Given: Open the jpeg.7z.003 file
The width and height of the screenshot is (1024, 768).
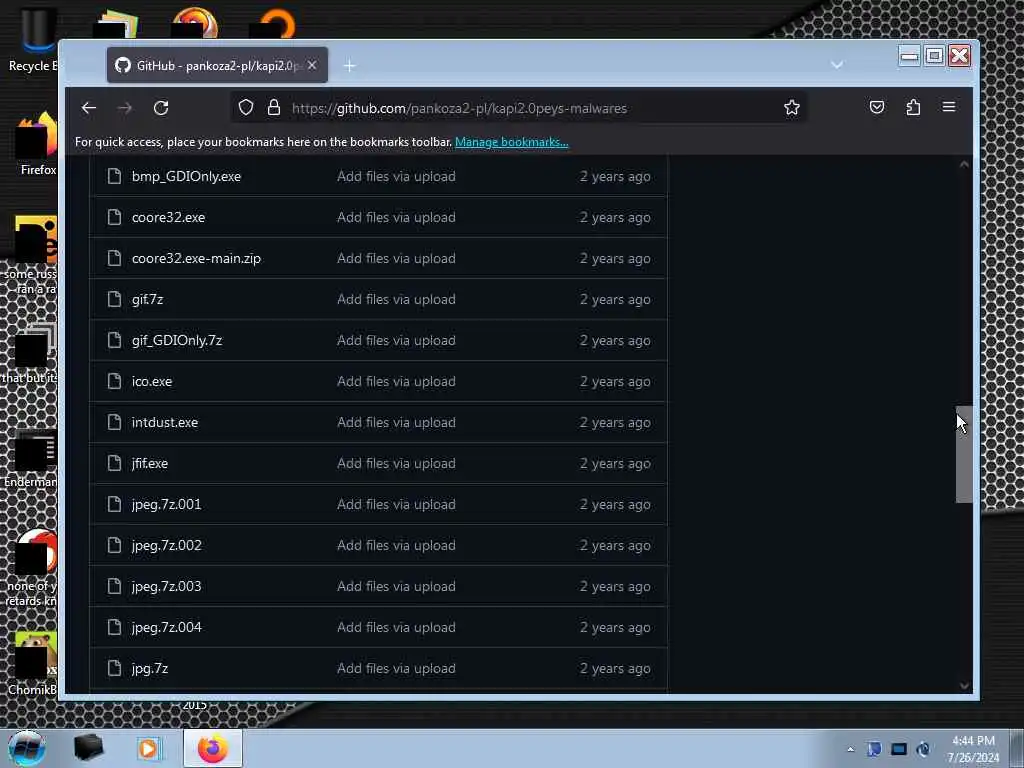Looking at the screenshot, I should (167, 586).
